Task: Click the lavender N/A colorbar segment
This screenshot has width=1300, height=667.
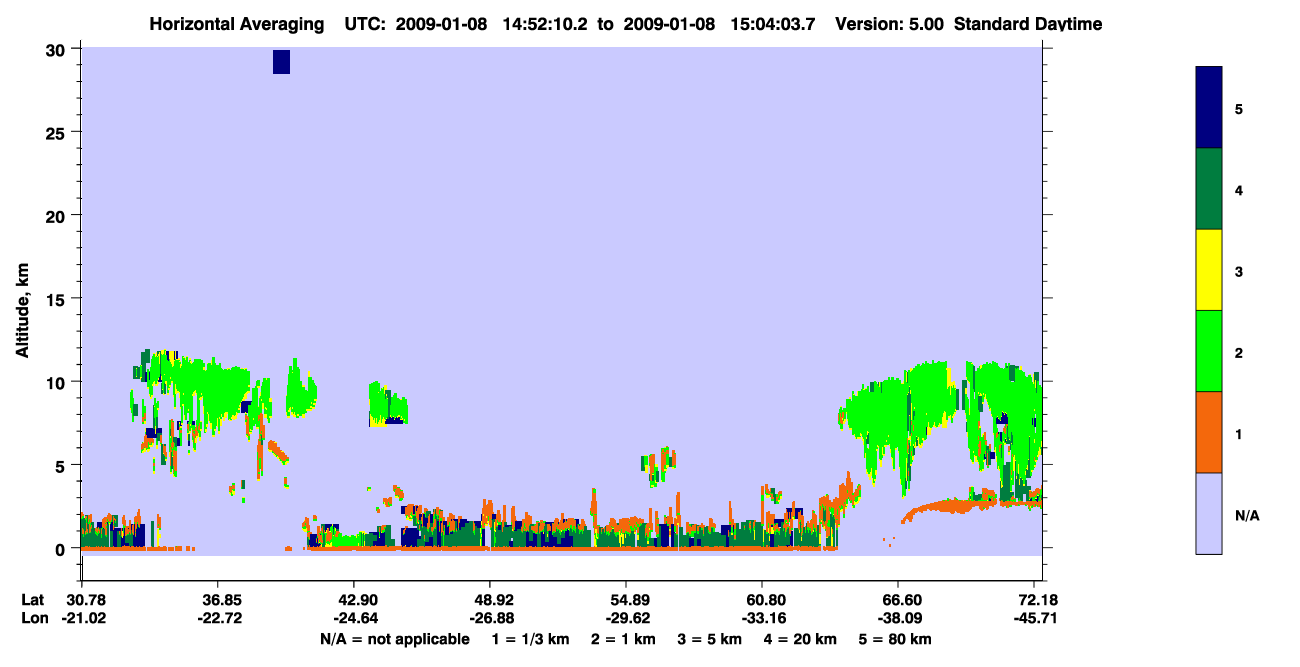Action: click(x=1209, y=513)
